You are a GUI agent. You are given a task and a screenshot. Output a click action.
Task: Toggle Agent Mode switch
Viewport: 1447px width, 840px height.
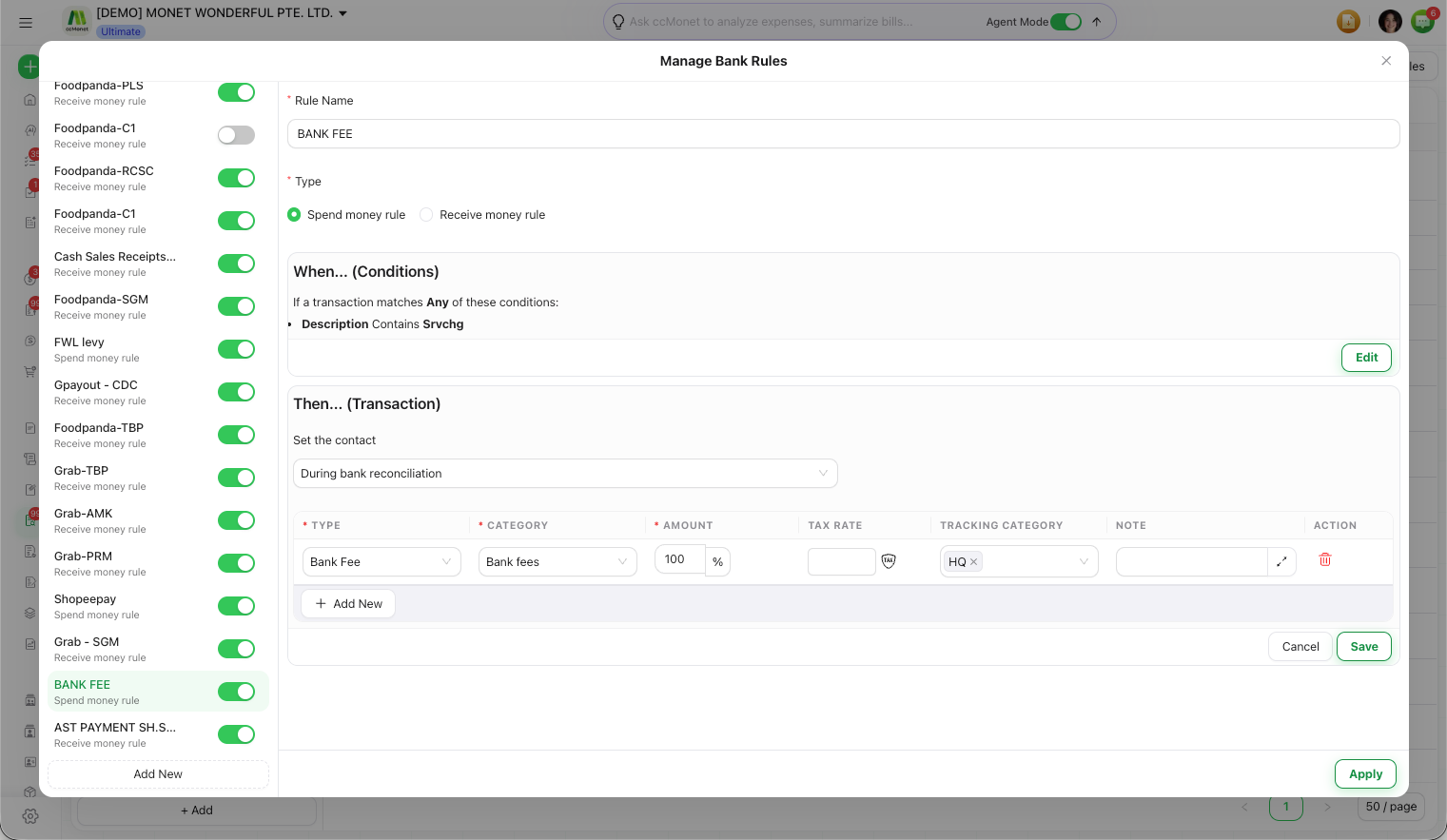pos(1066,22)
